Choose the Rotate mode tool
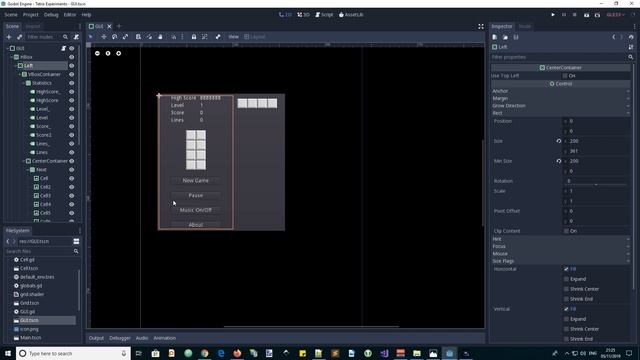 pos(115,37)
